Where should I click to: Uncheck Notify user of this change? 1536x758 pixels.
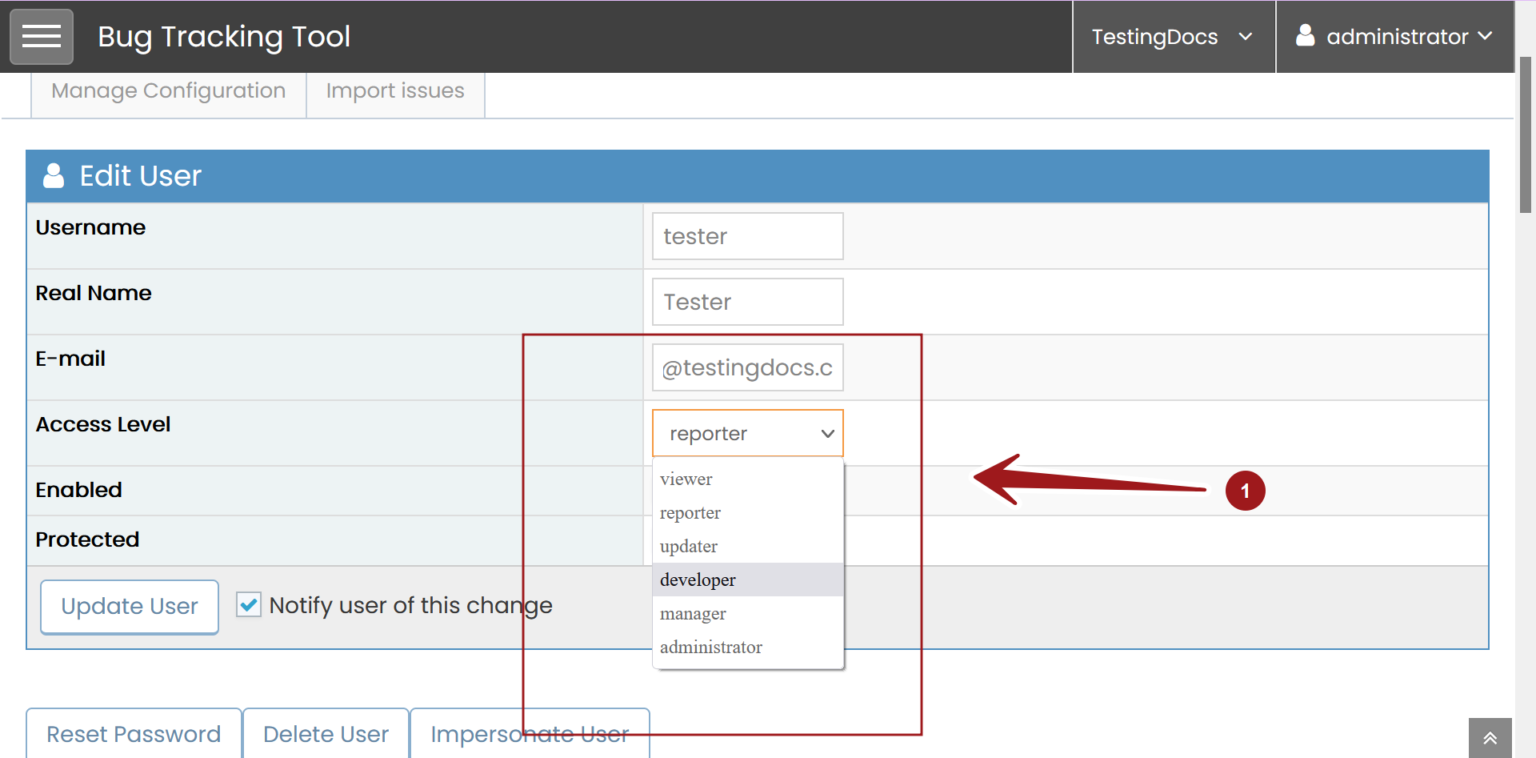pos(248,604)
